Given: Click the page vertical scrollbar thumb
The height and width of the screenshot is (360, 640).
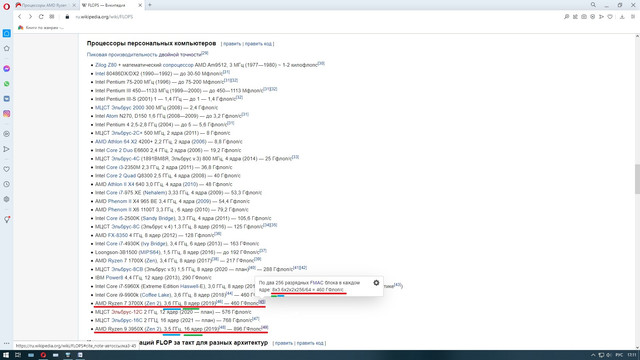Looking at the screenshot, I should click(637, 179).
